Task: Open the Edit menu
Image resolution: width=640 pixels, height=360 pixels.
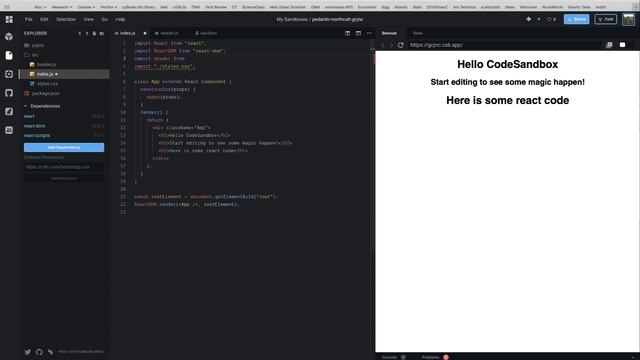Action: click(x=44, y=19)
